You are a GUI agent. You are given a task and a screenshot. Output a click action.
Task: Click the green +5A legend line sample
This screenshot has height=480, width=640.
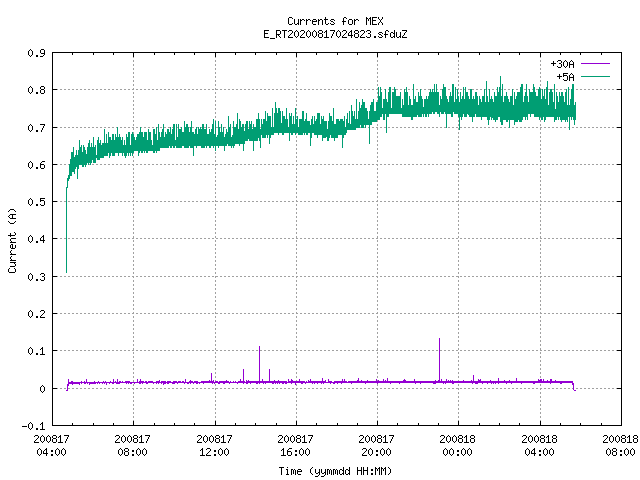click(595, 76)
